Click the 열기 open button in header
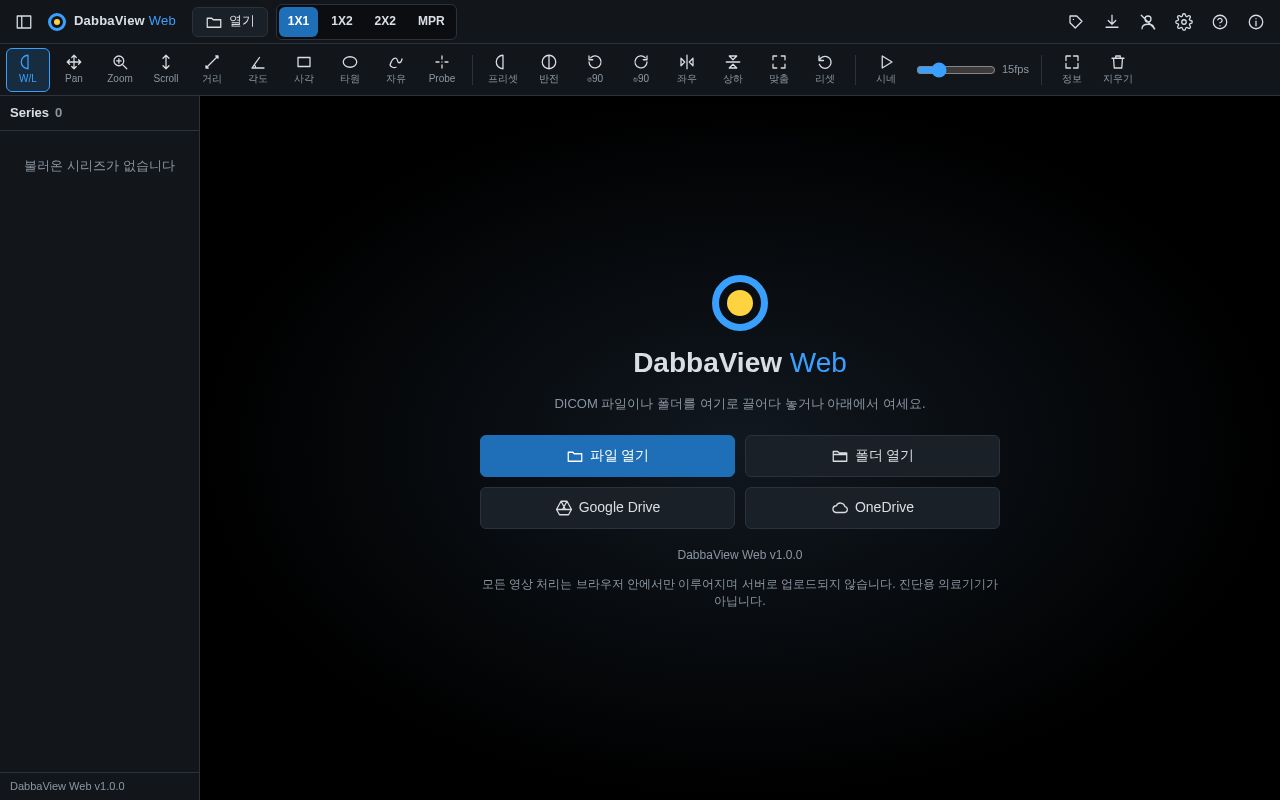The image size is (1280, 800). point(230,22)
